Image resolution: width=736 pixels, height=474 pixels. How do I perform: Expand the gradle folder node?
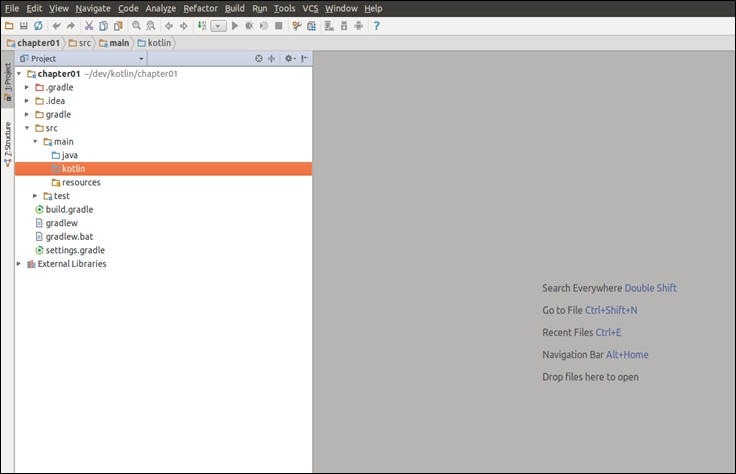[27, 115]
